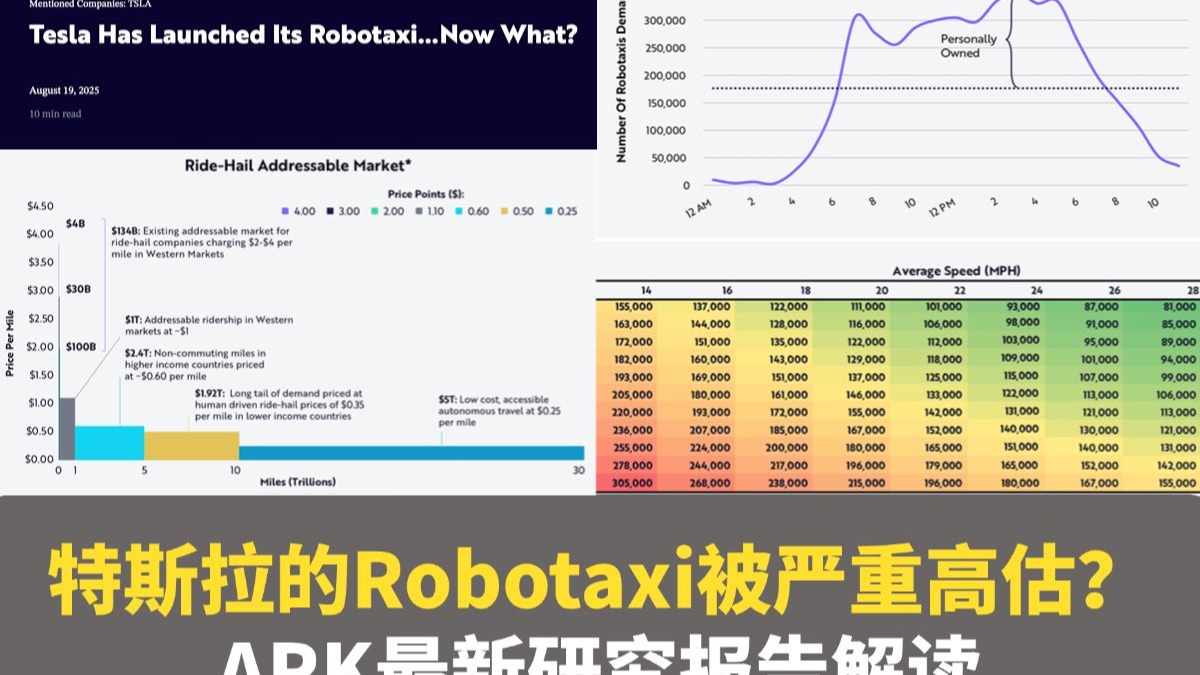This screenshot has width=1200, height=675.
Task: Select the '14' speed column header
Action: (x=645, y=290)
